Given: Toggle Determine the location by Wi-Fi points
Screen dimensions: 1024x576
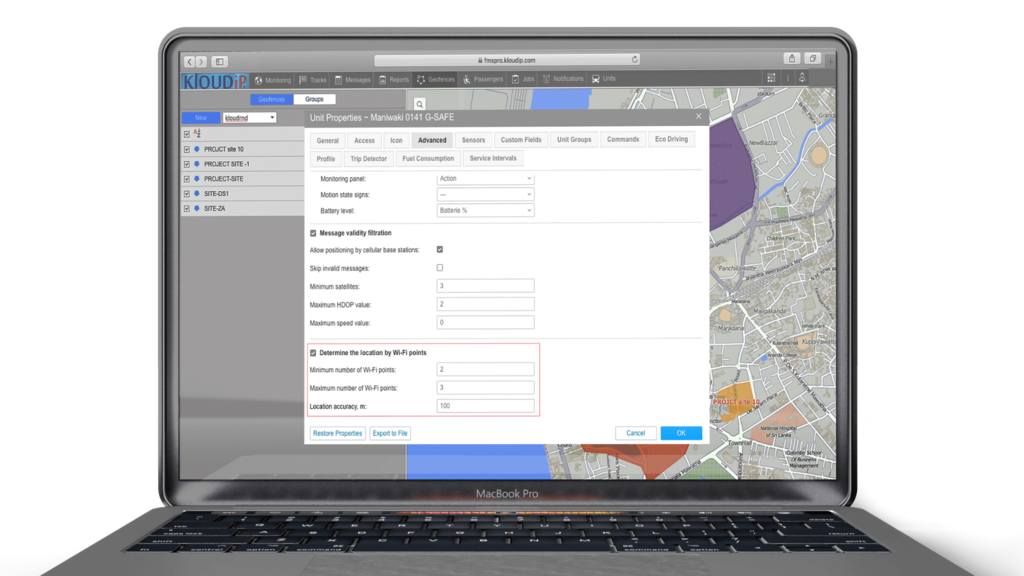Looking at the screenshot, I should (313, 353).
